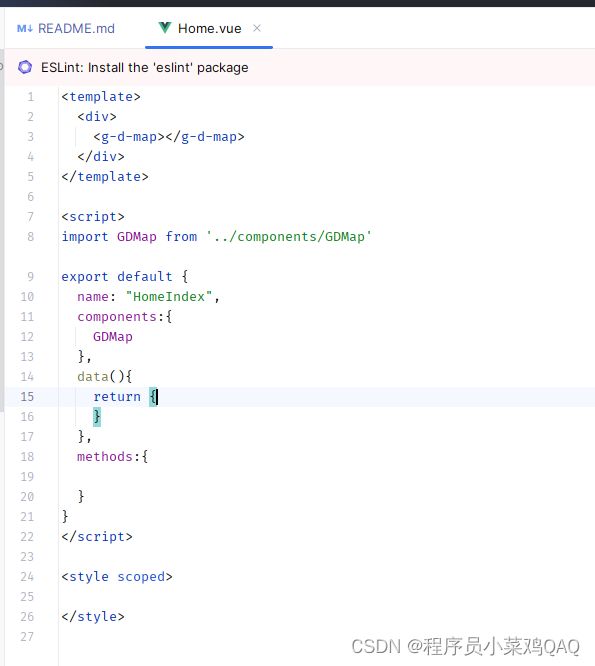Click line number 15 in the gutter
The height and width of the screenshot is (666, 595).
click(27, 397)
